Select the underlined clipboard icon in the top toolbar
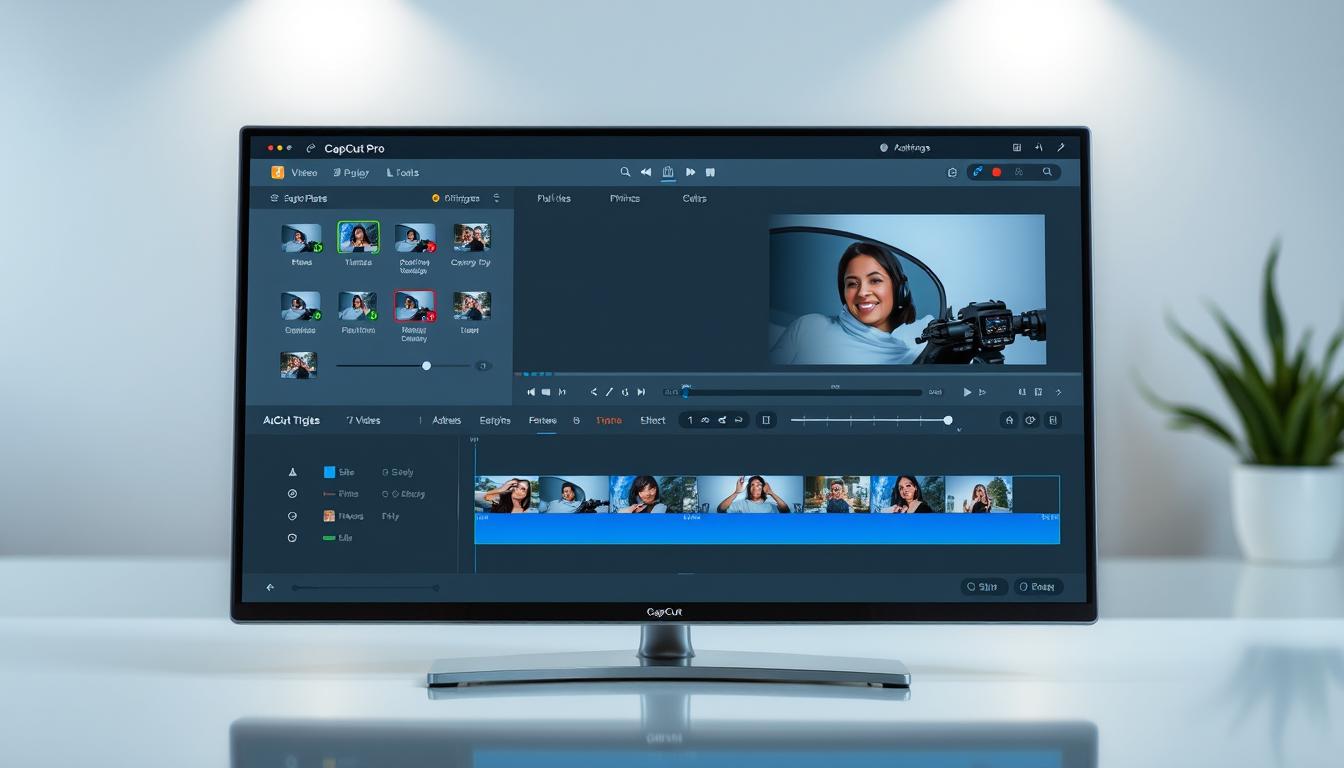1344x768 pixels. (668, 172)
